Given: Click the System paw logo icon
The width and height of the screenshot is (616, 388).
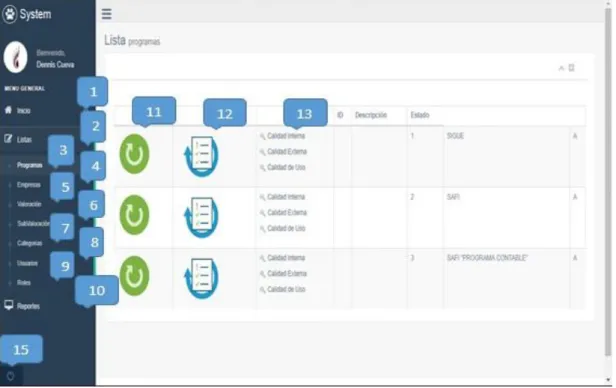Looking at the screenshot, I should pos(9,15).
